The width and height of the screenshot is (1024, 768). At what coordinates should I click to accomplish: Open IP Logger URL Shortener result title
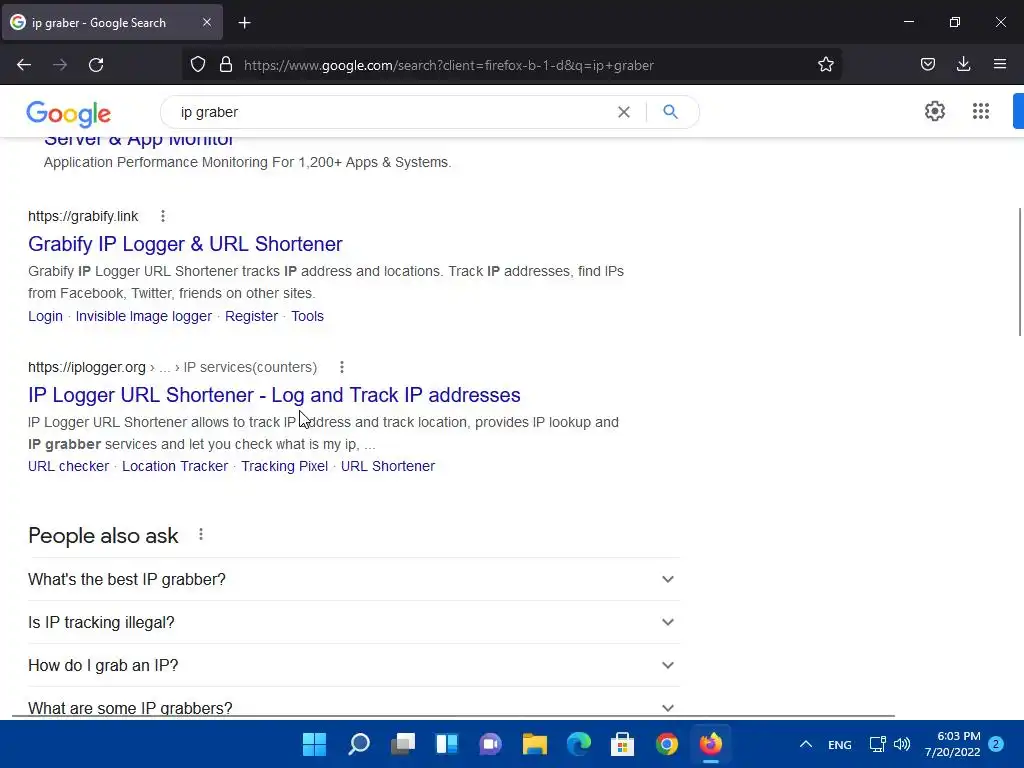click(x=274, y=394)
